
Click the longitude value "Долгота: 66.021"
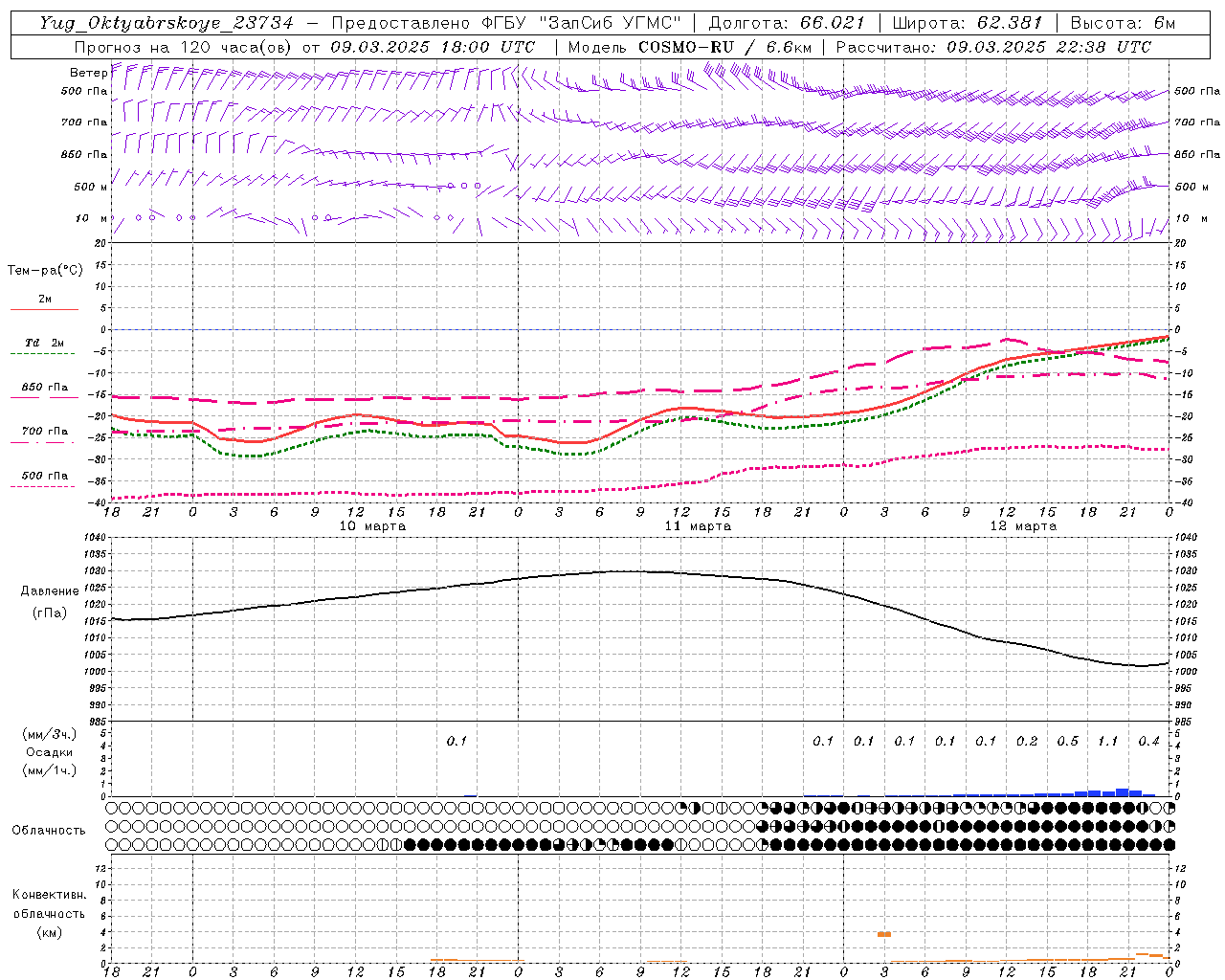pyautogui.click(x=786, y=23)
